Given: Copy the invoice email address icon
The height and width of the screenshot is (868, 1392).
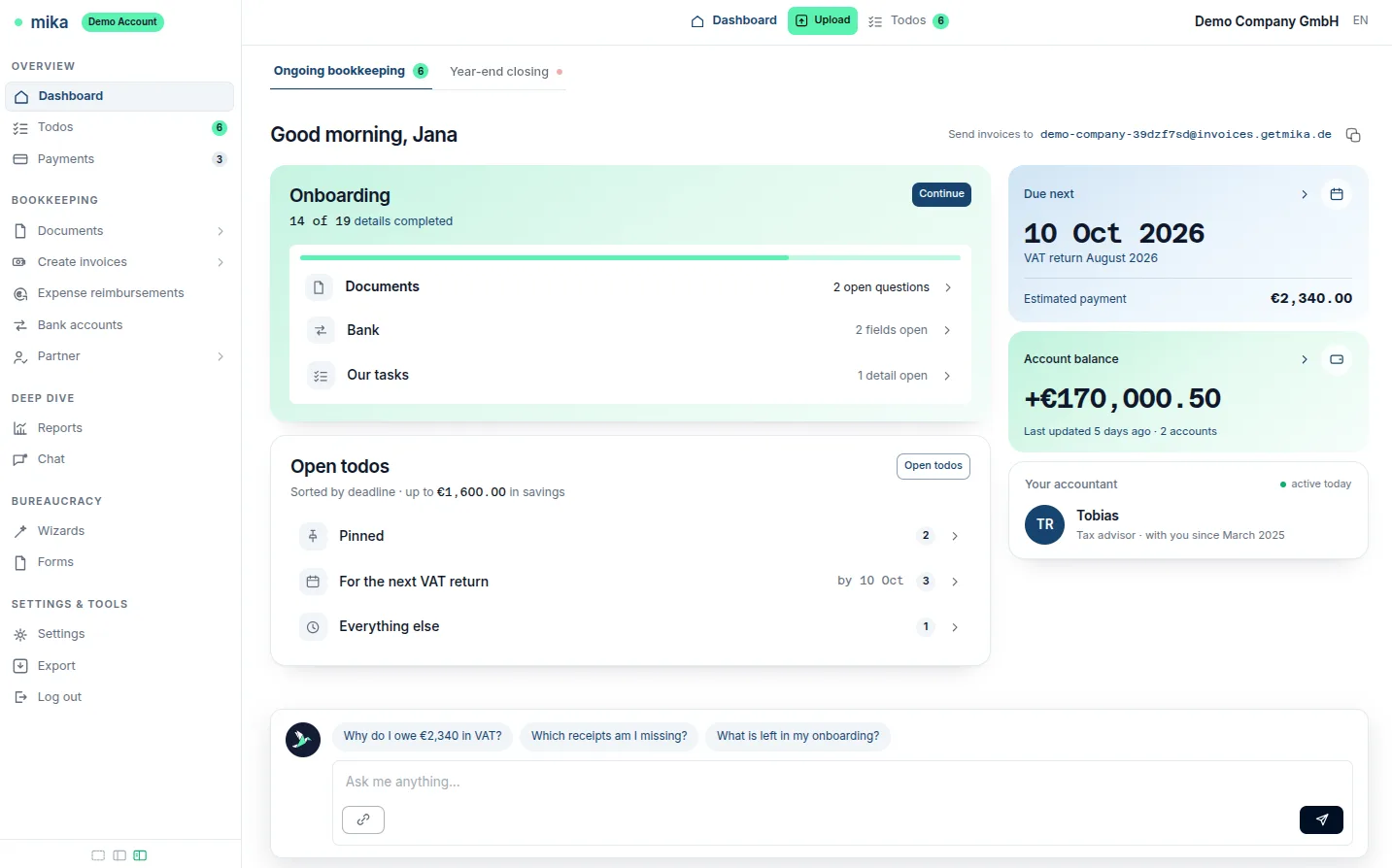Looking at the screenshot, I should pos(1353,135).
